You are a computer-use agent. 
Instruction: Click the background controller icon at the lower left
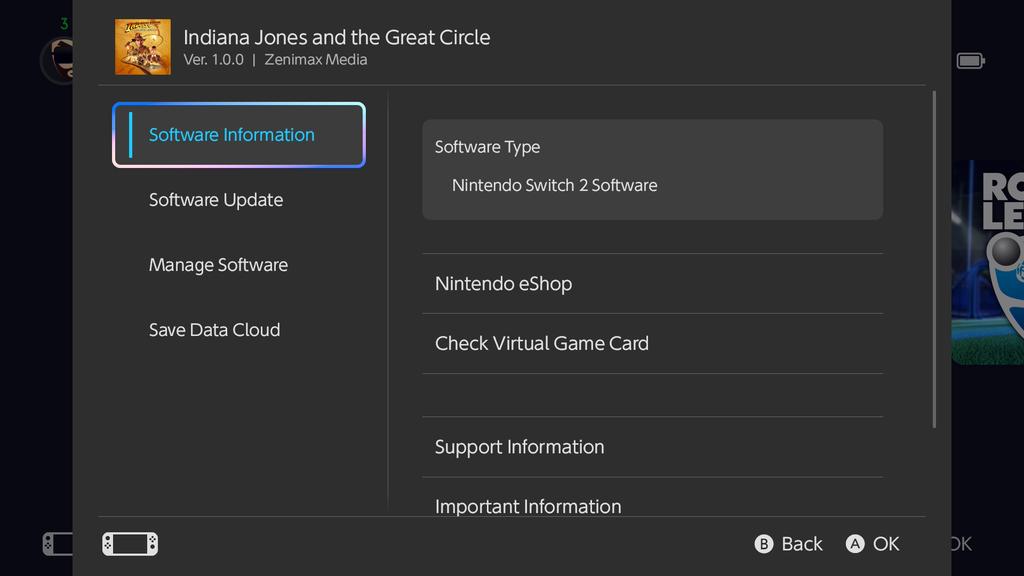tap(57, 544)
